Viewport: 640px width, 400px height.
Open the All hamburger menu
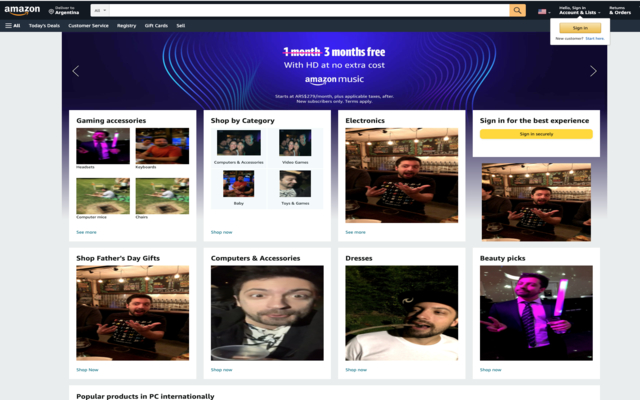[x=13, y=25]
